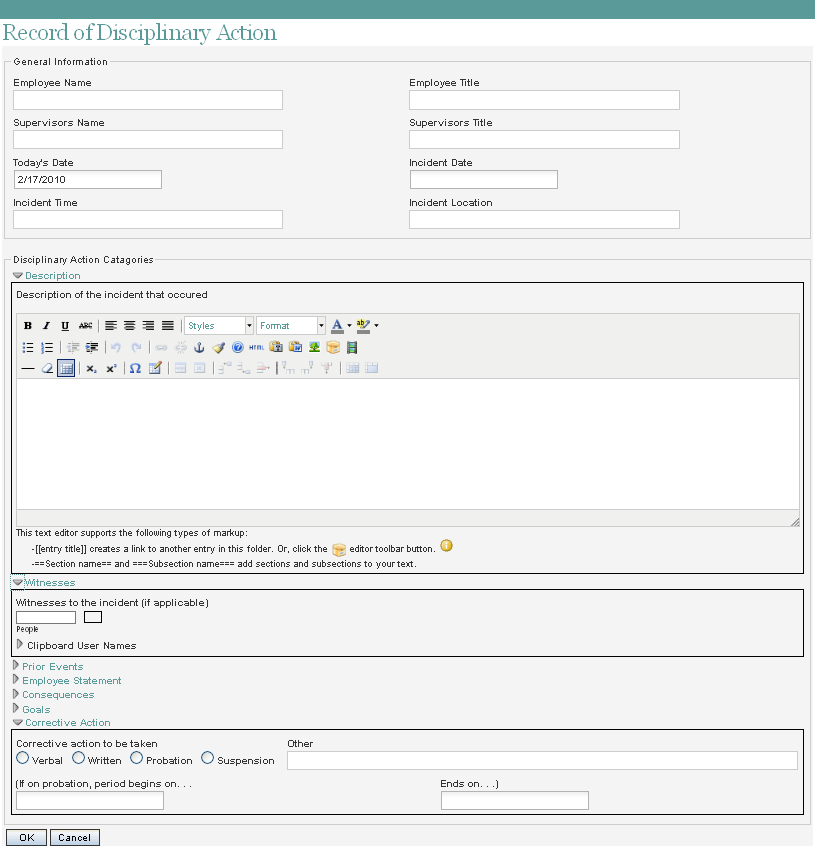Screen dimensions: 815x850
Task: Apply underline formatting
Action: tap(65, 326)
